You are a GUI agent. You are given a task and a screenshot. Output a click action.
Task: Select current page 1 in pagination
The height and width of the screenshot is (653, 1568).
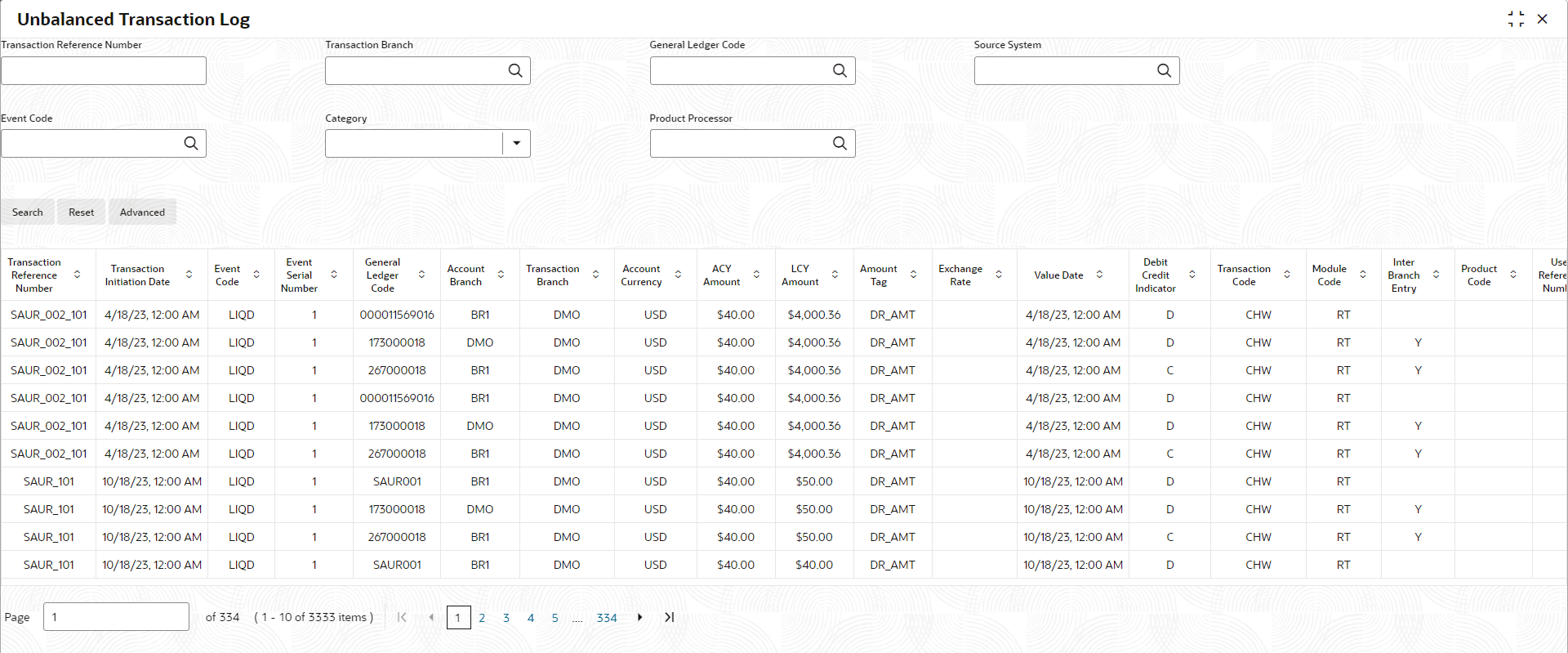tap(458, 618)
